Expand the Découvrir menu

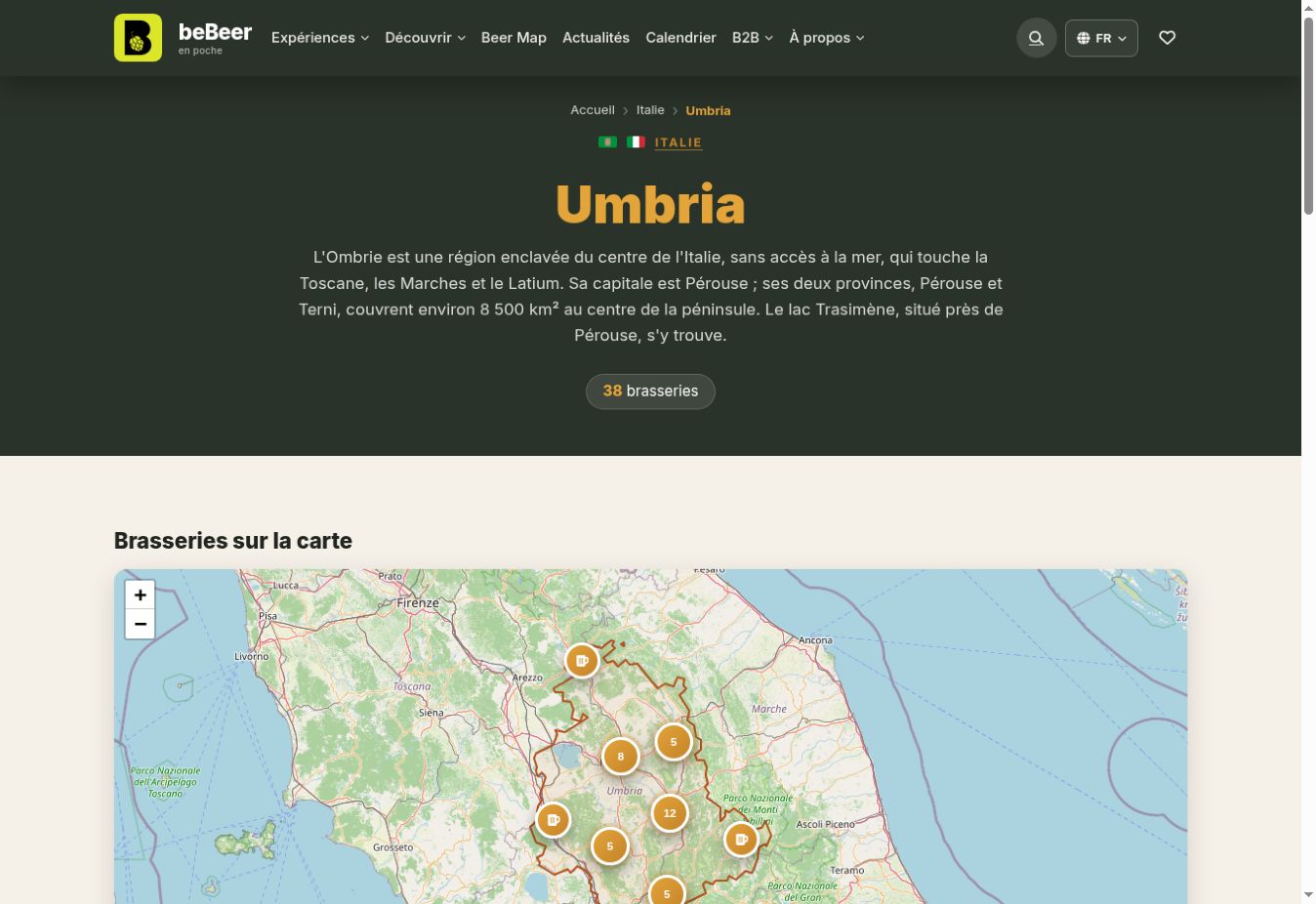(x=425, y=38)
